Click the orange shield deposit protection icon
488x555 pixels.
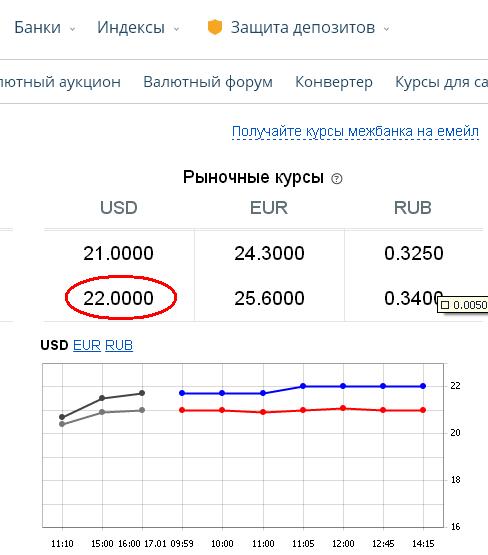point(214,27)
